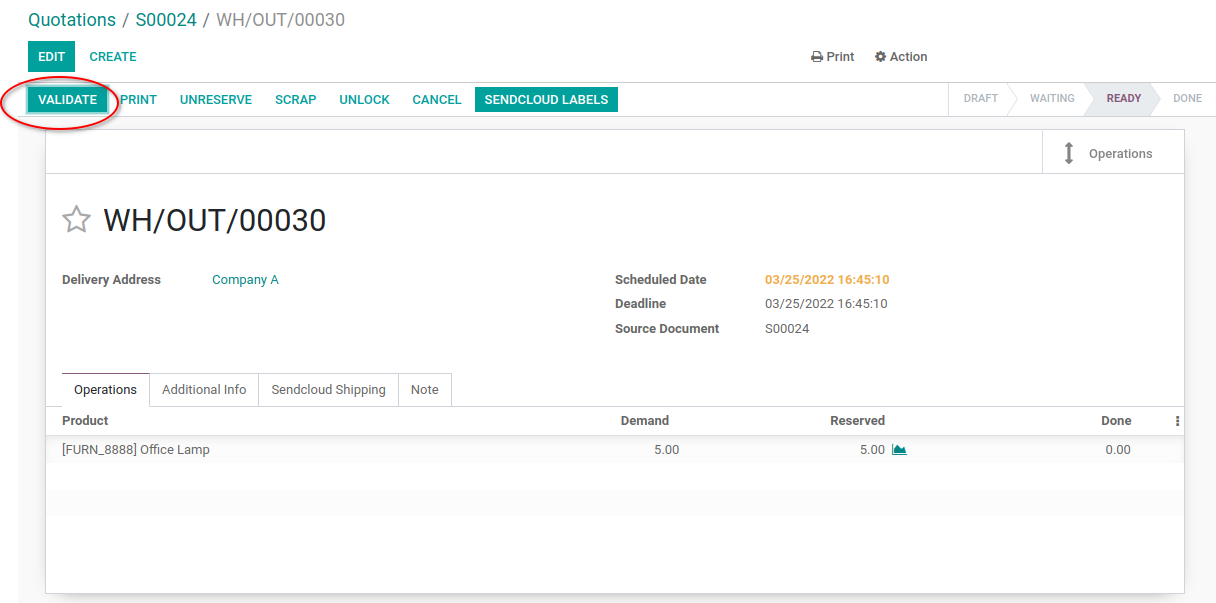Unlock the delivery order
1216x603 pixels.
(x=364, y=100)
